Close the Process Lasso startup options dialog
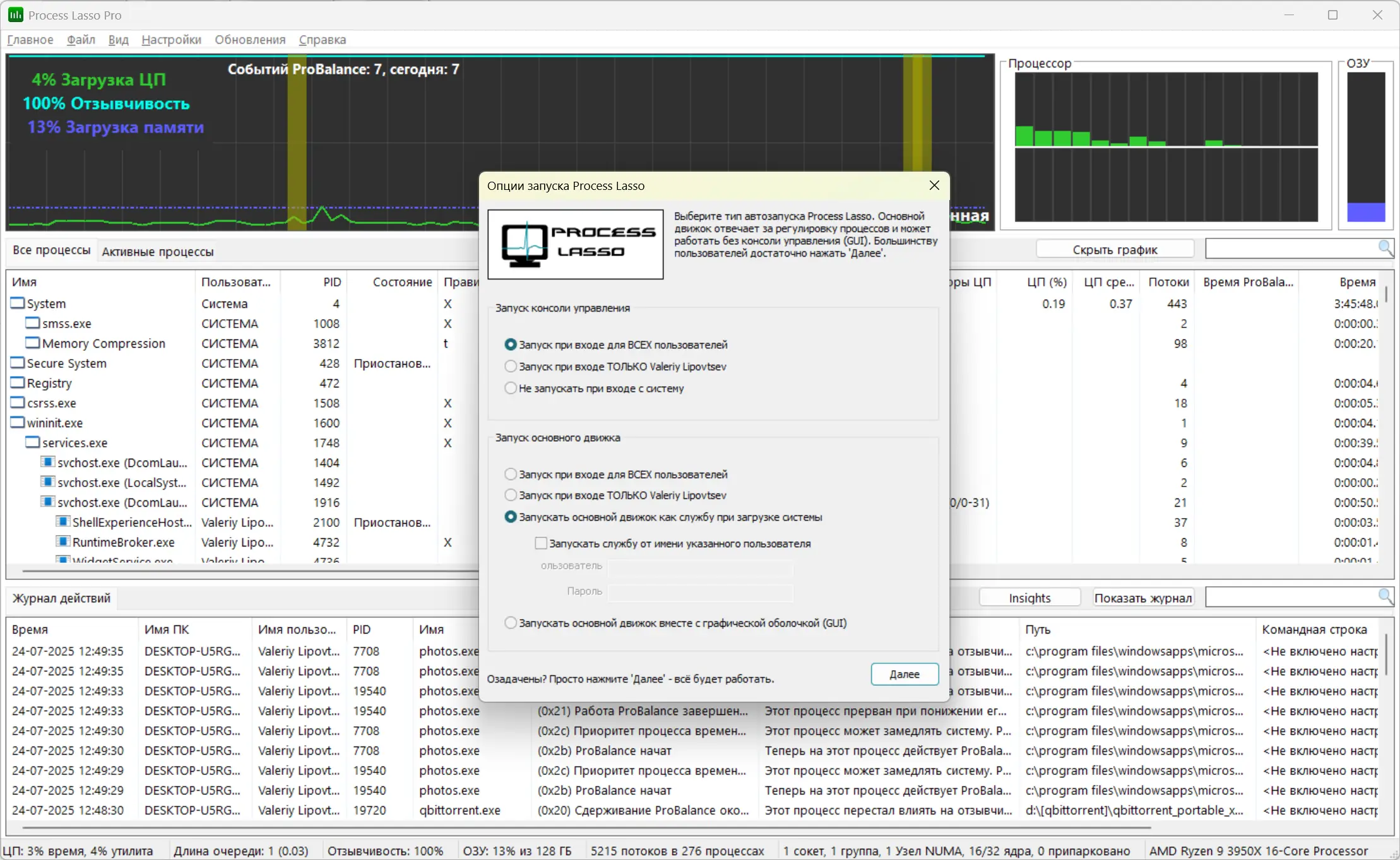Image resolution: width=1400 pixels, height=860 pixels. 934,186
